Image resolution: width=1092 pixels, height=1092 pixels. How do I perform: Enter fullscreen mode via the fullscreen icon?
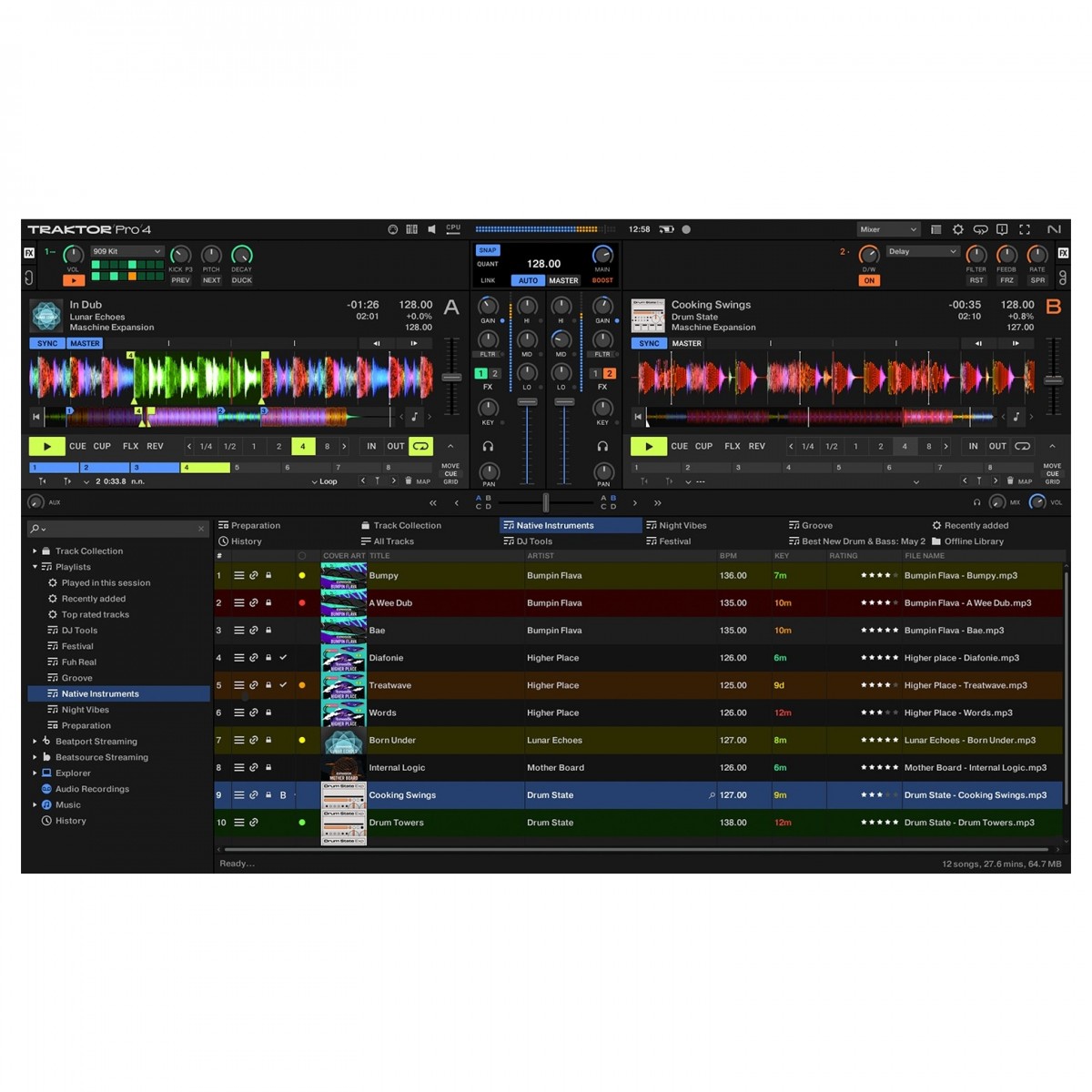pos(1025,229)
